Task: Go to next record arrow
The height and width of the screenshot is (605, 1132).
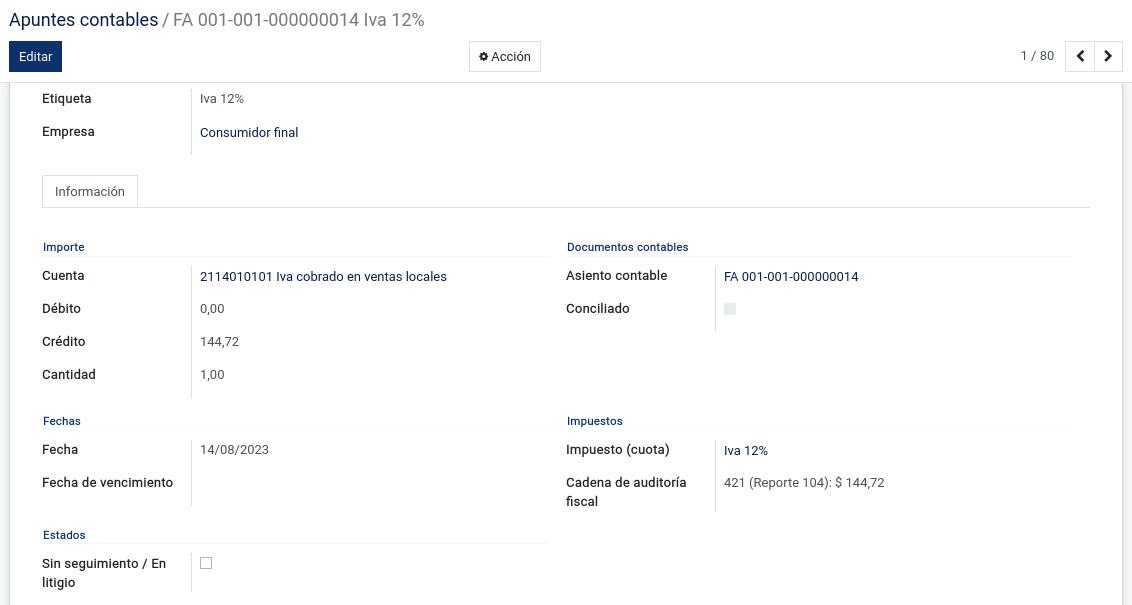Action: 1108,56
